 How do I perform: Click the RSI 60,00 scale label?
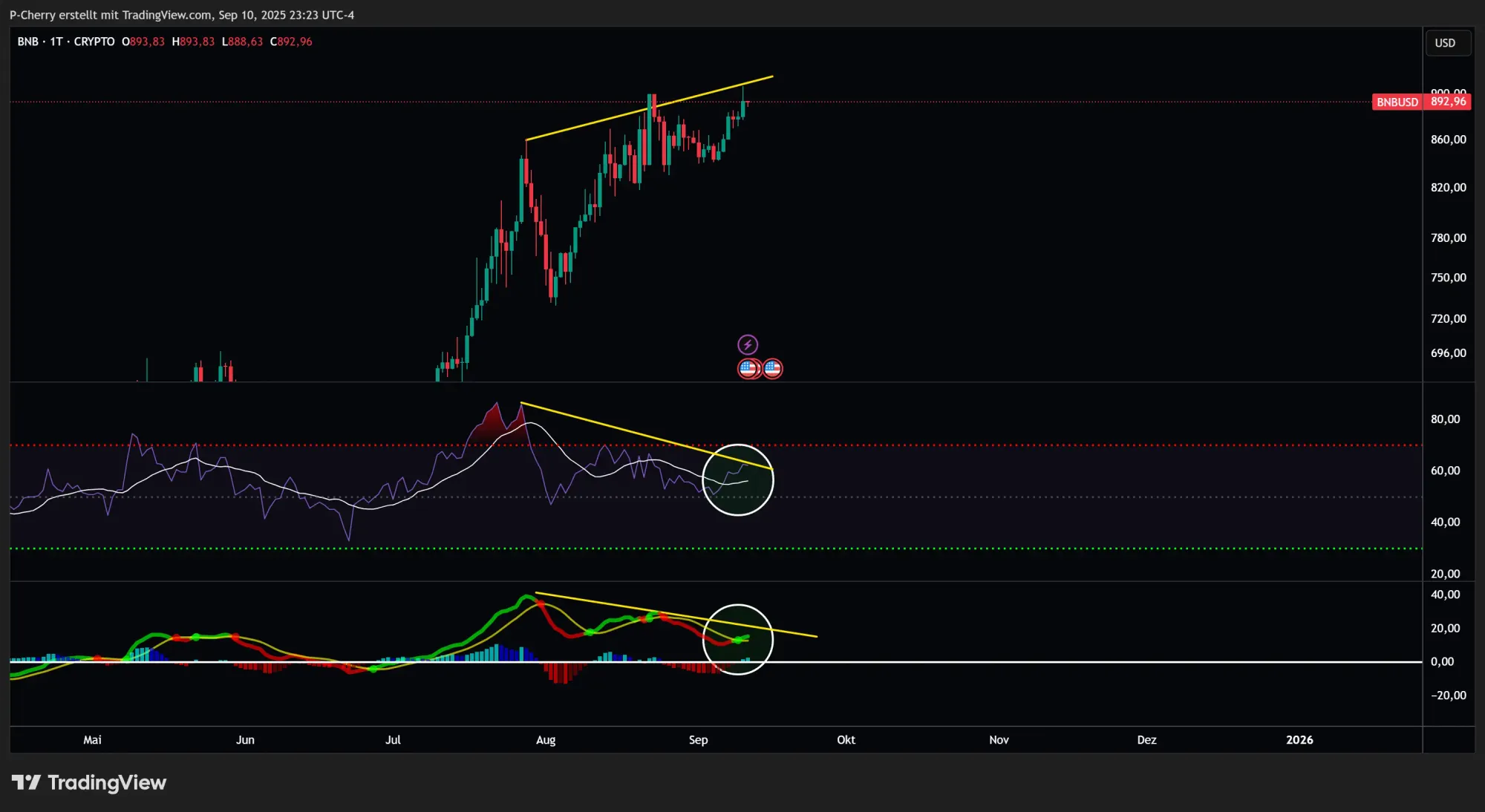coord(1445,471)
